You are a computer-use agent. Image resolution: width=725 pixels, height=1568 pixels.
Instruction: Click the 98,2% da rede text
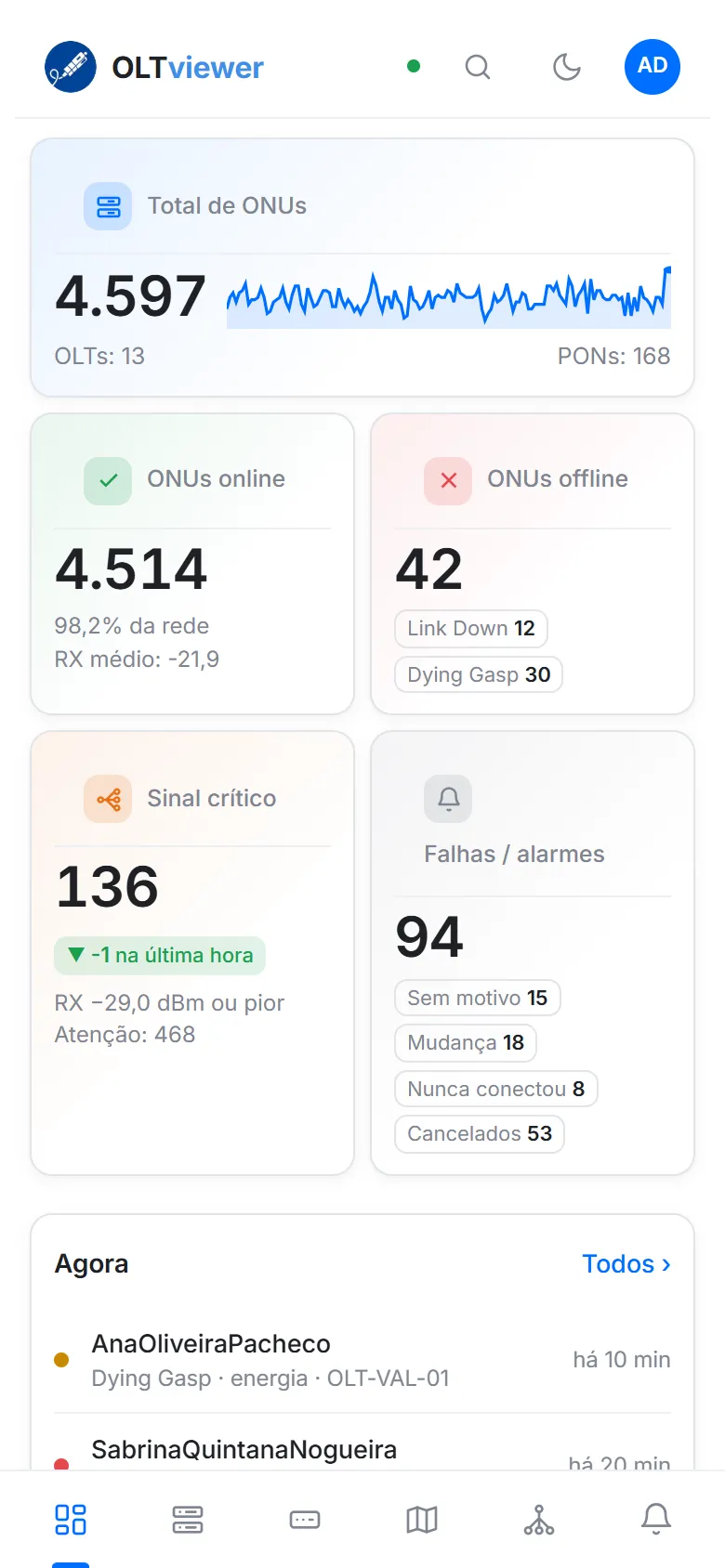click(131, 626)
